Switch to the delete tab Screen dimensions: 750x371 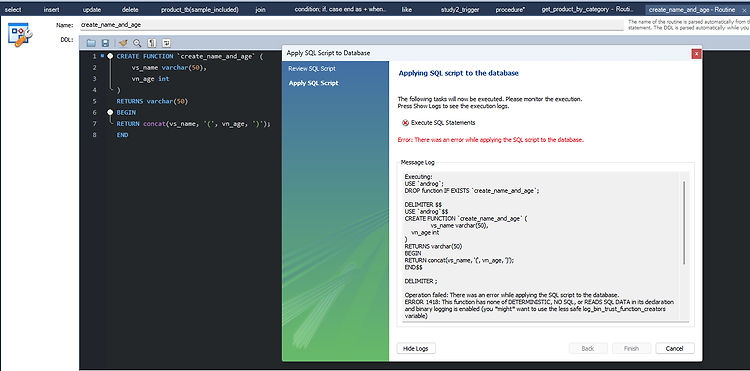[x=130, y=10]
